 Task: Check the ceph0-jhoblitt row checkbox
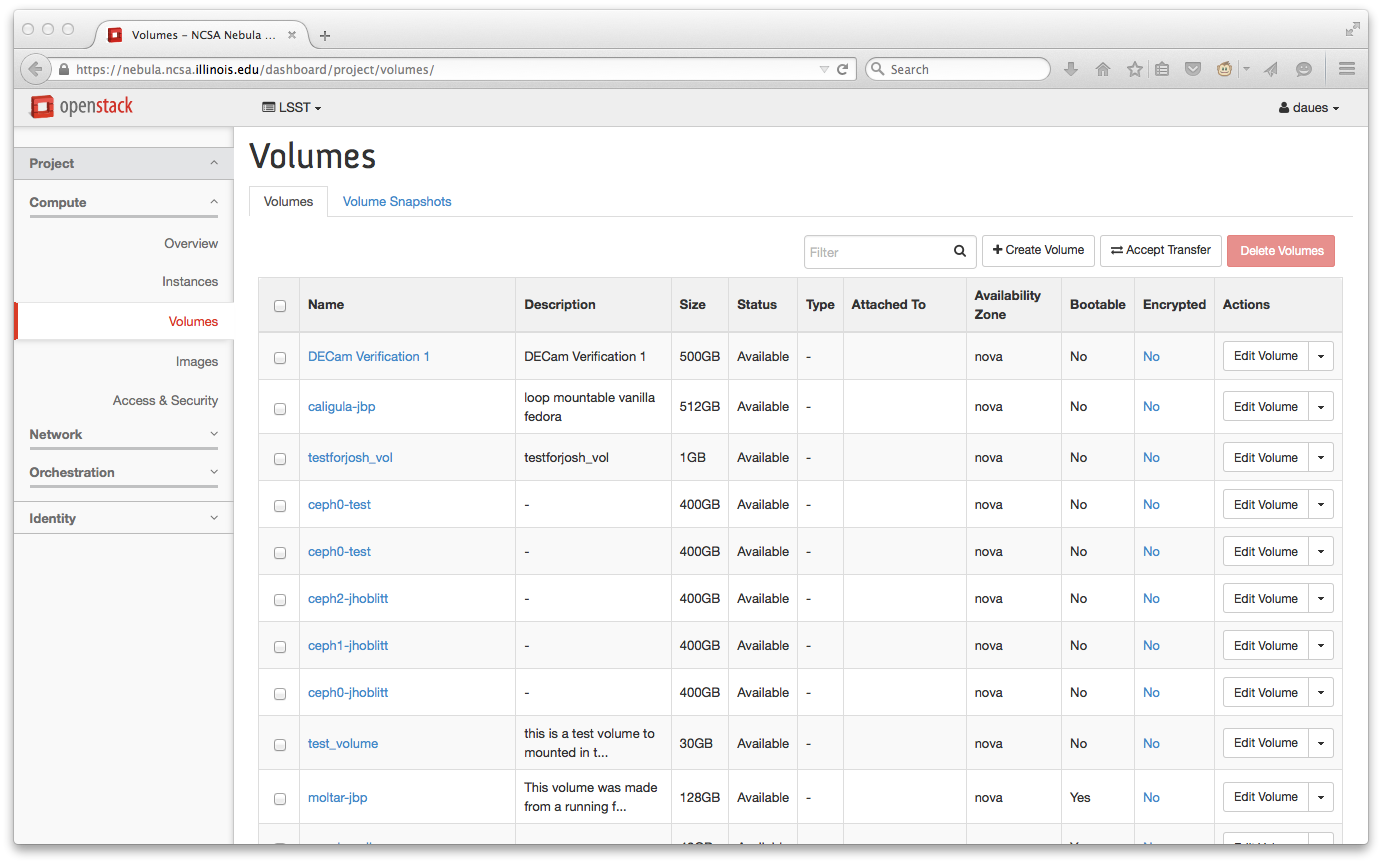[x=280, y=694]
